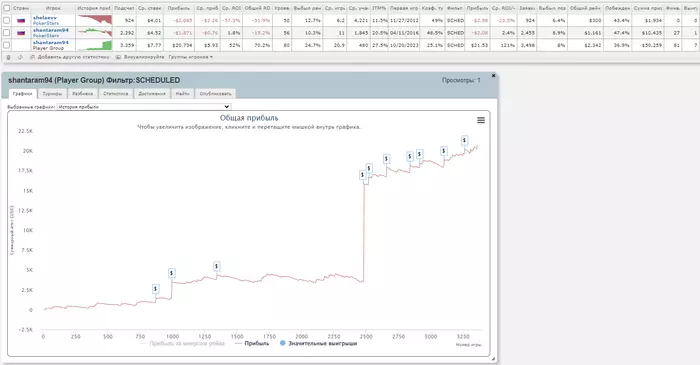Toggle the select-all checkbox in table header
700x365 pixels.
click(7, 8)
